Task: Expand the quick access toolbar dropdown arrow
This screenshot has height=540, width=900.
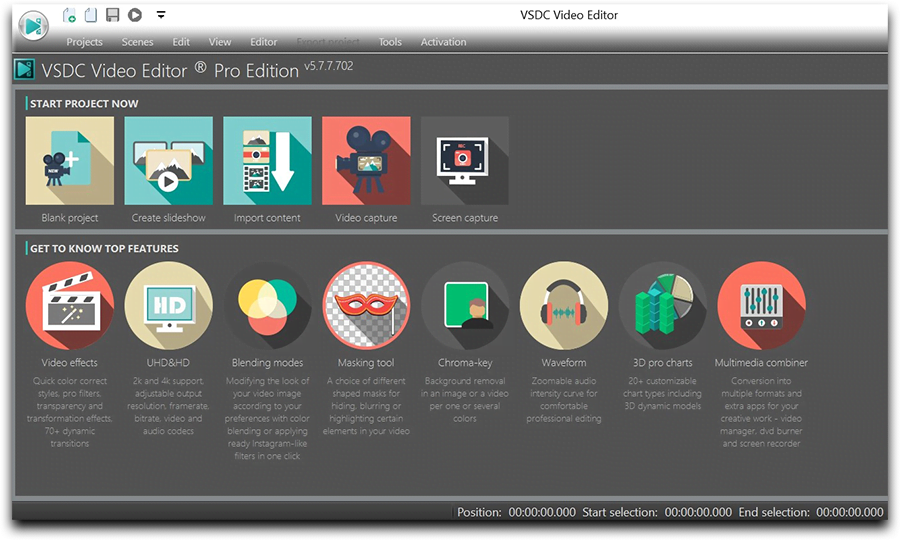Action: point(161,15)
